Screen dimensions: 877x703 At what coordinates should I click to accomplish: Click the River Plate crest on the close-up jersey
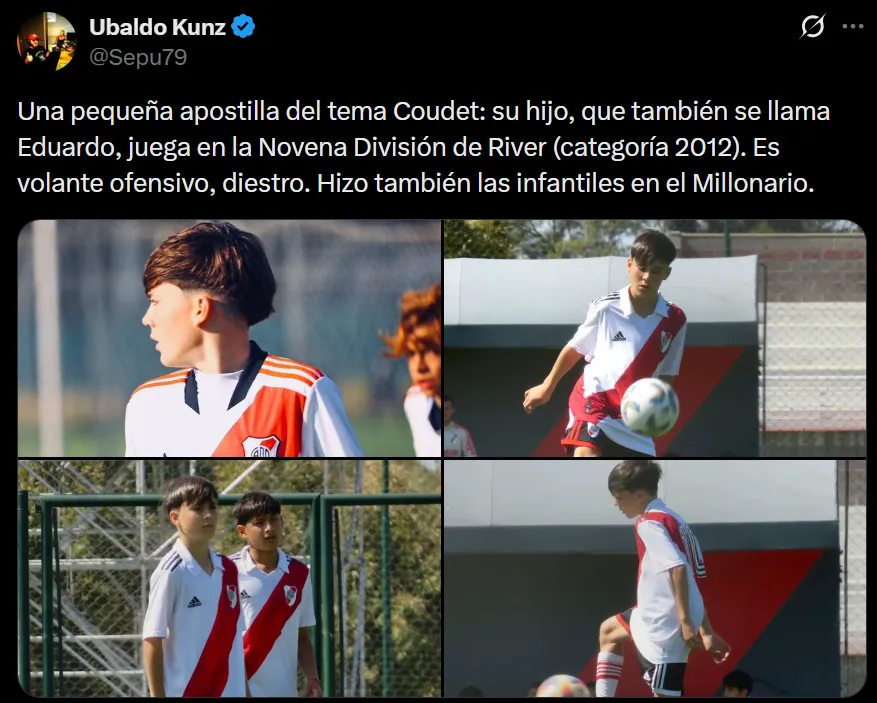click(261, 446)
